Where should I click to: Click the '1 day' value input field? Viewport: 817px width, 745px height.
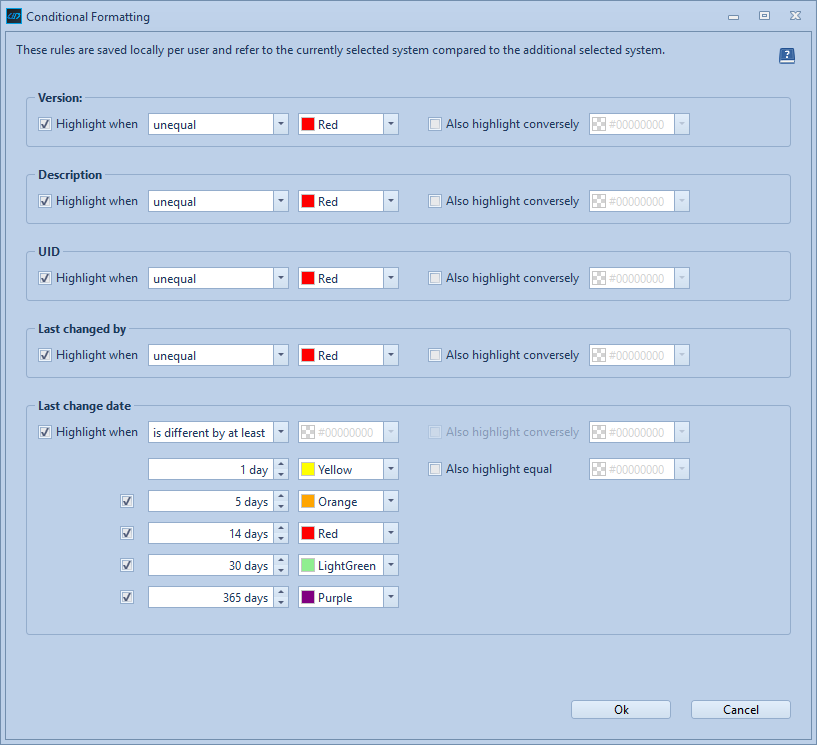[x=210, y=469]
